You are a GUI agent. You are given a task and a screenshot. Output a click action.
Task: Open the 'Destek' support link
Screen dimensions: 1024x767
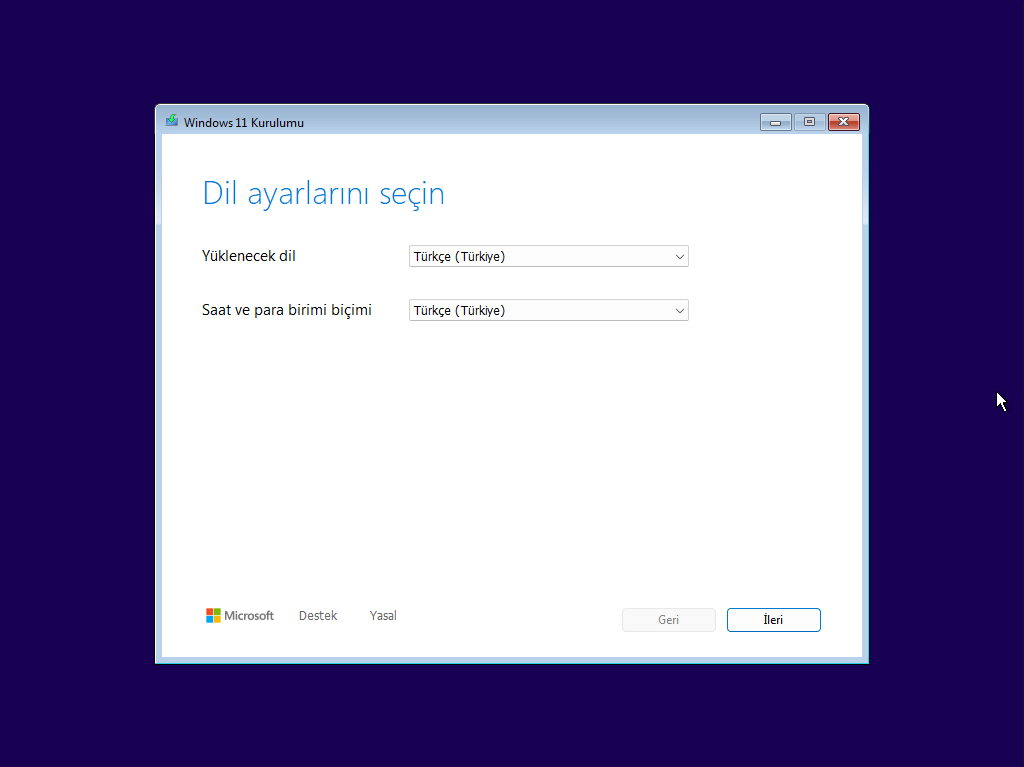coord(317,615)
